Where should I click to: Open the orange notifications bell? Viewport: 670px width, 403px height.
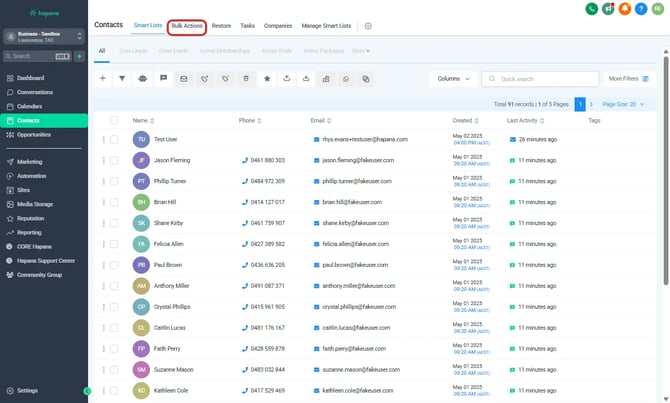point(625,9)
